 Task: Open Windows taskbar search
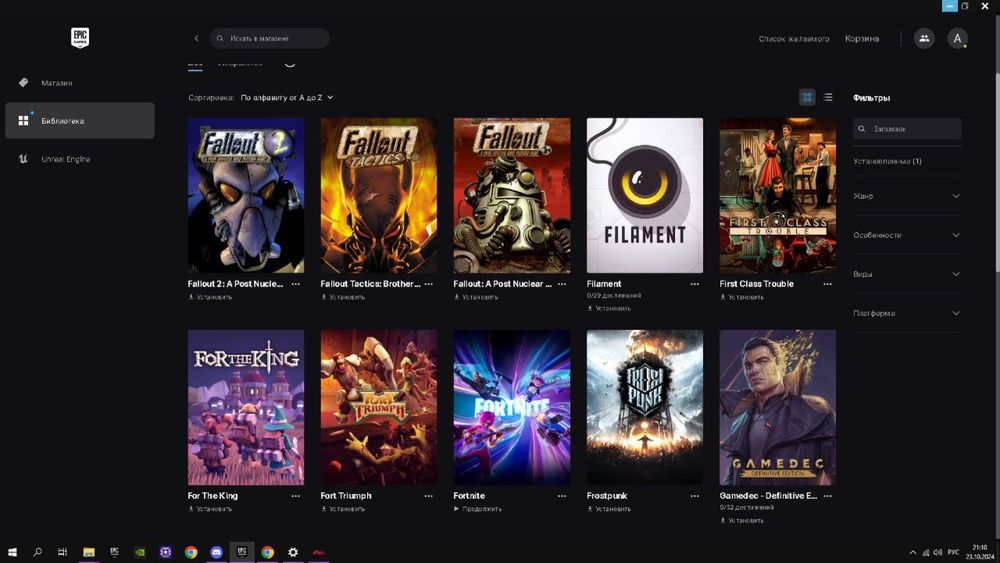click(x=38, y=552)
